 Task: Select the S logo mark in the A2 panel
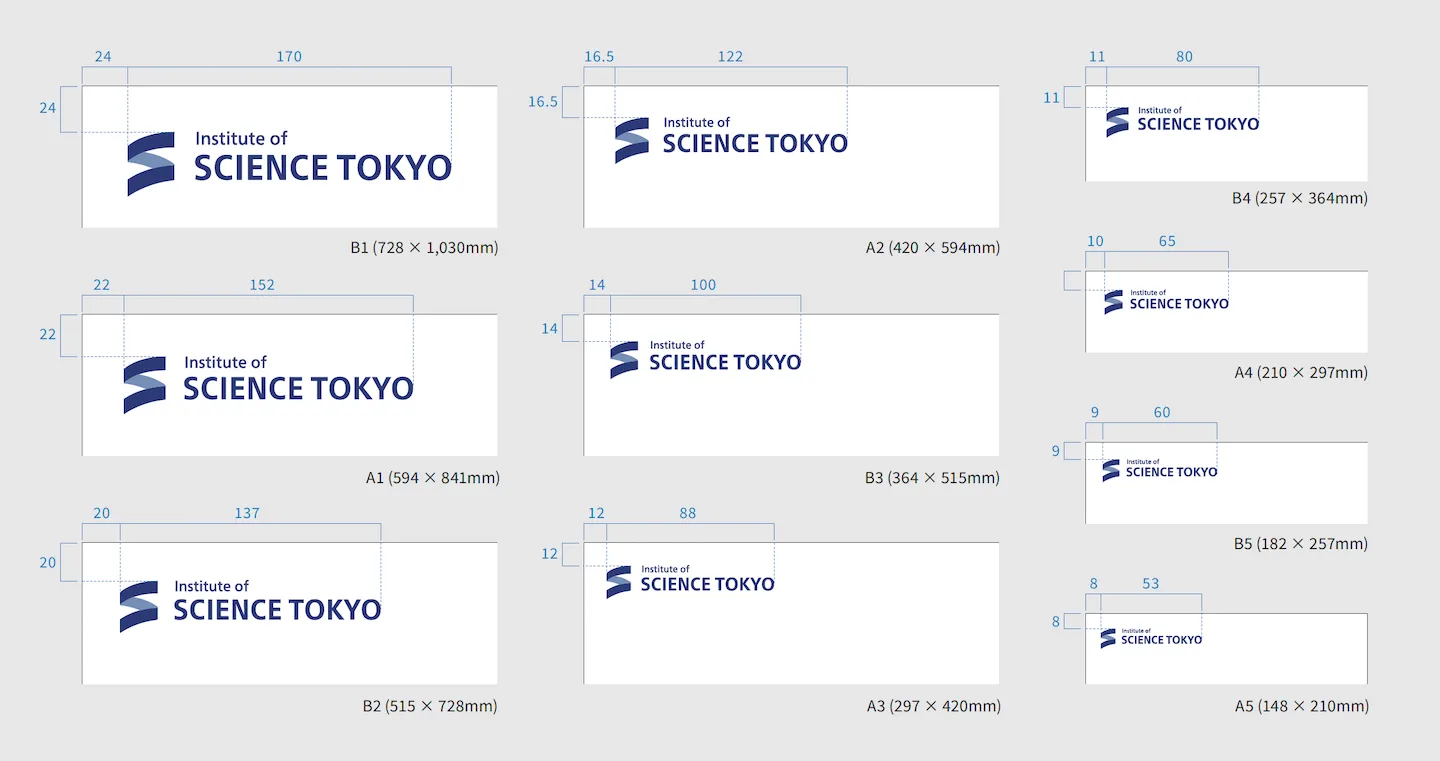coord(631,141)
